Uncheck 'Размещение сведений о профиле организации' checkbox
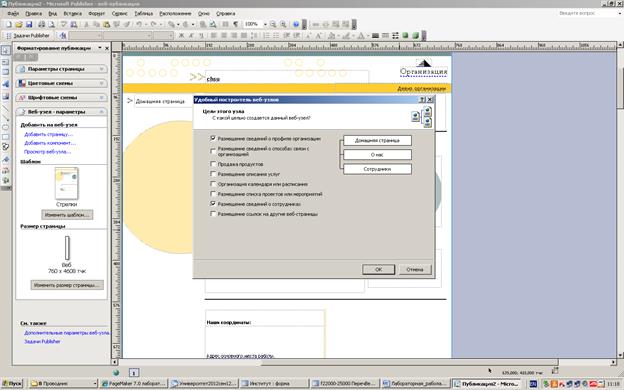The width and height of the screenshot is (624, 390). 213,138
